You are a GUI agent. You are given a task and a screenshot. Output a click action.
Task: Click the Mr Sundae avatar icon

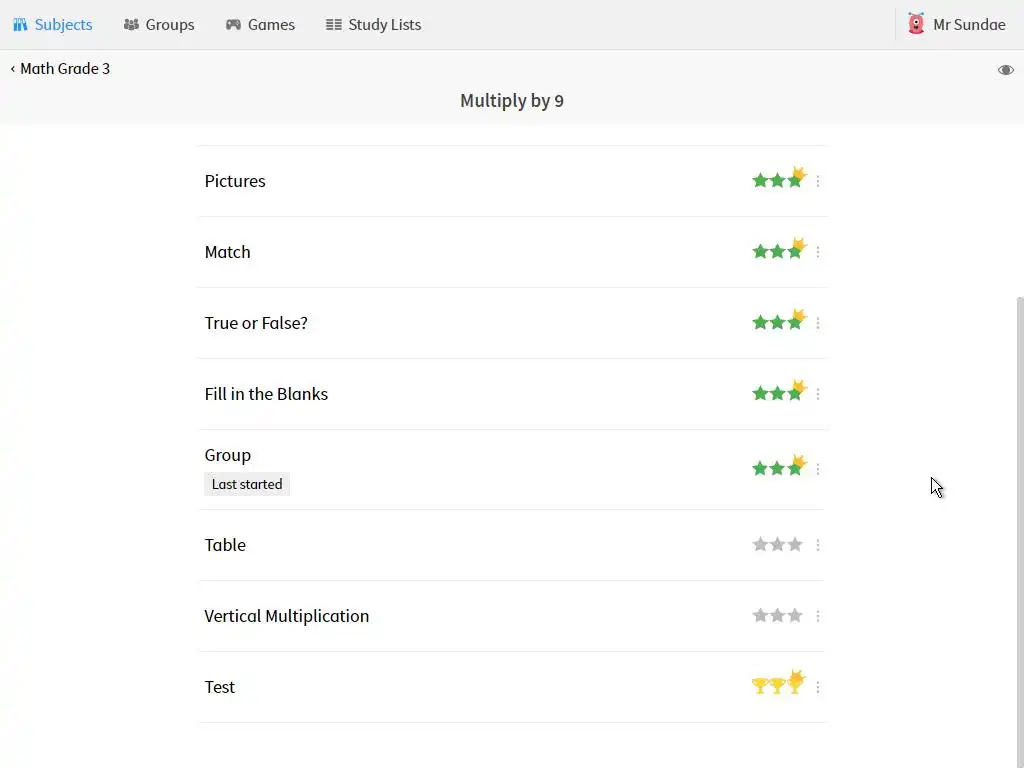coord(916,24)
